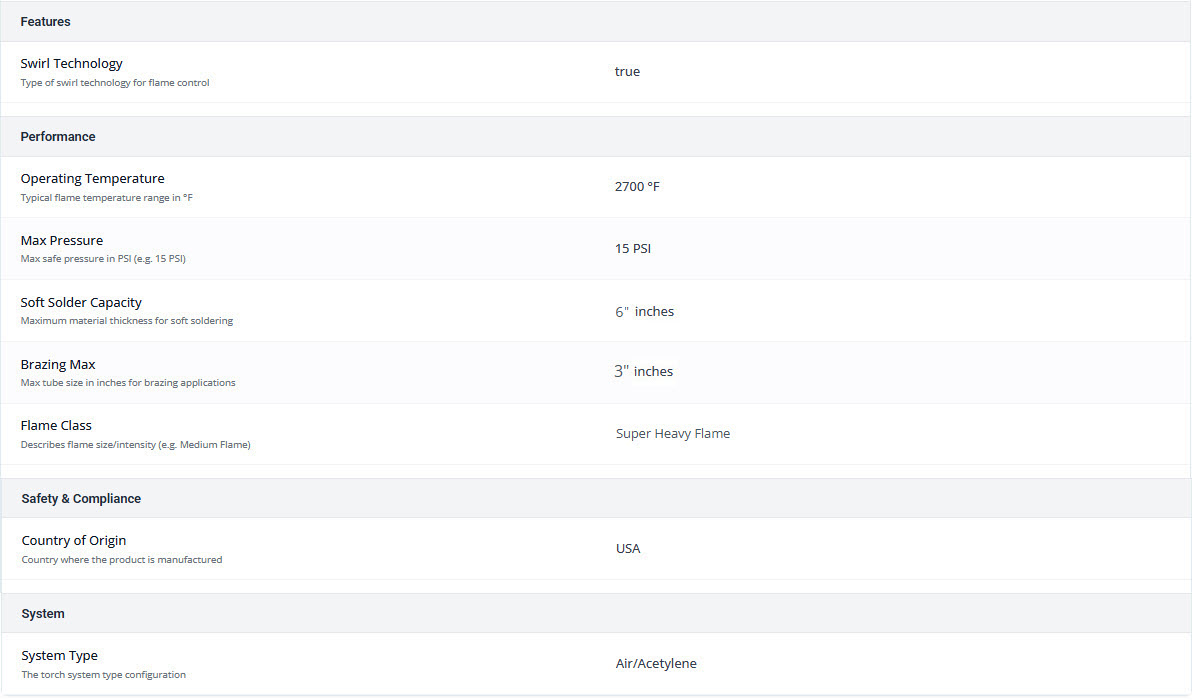The height and width of the screenshot is (700, 1192).
Task: Click the Country of Origin label
Action: click(74, 540)
